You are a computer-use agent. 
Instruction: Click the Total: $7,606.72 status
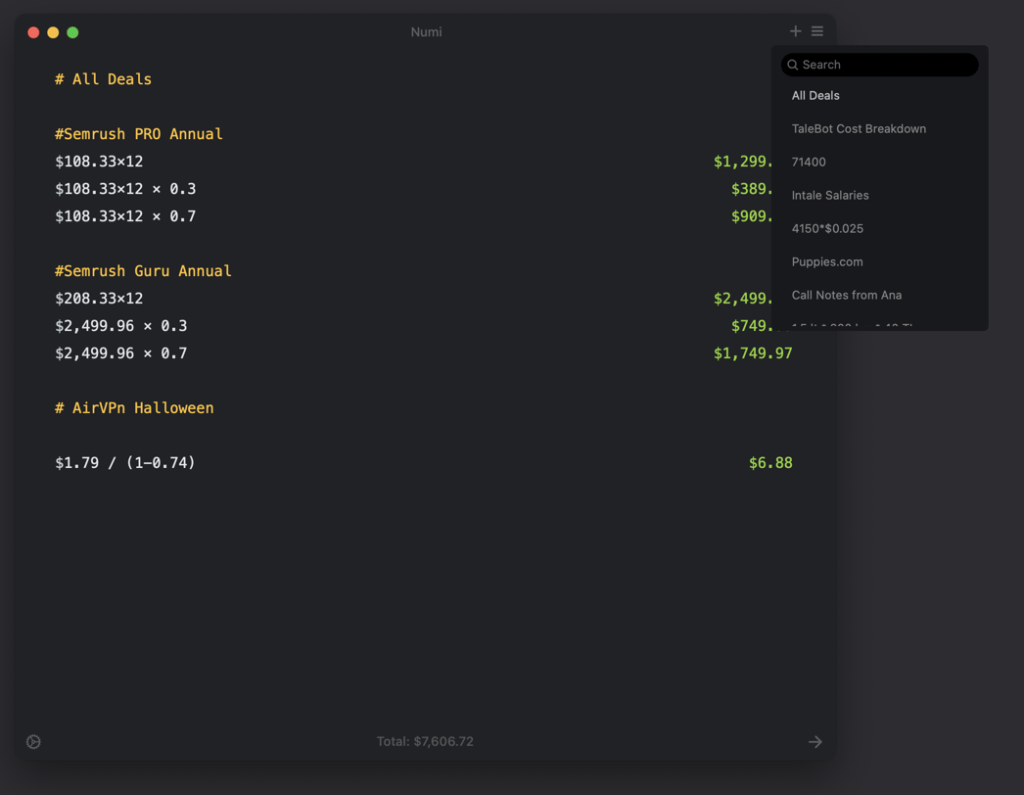425,741
